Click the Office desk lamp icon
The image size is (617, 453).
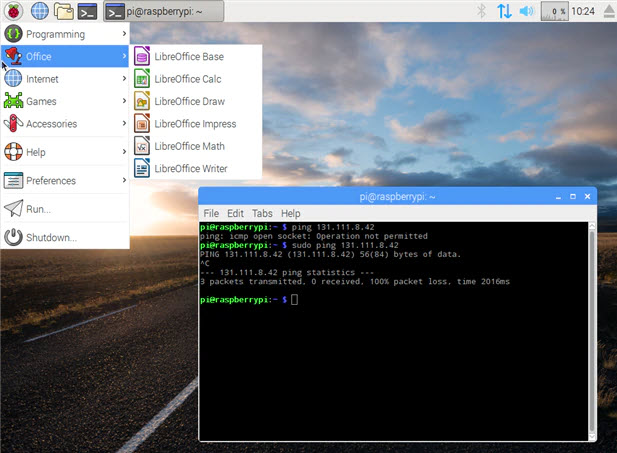[x=13, y=56]
